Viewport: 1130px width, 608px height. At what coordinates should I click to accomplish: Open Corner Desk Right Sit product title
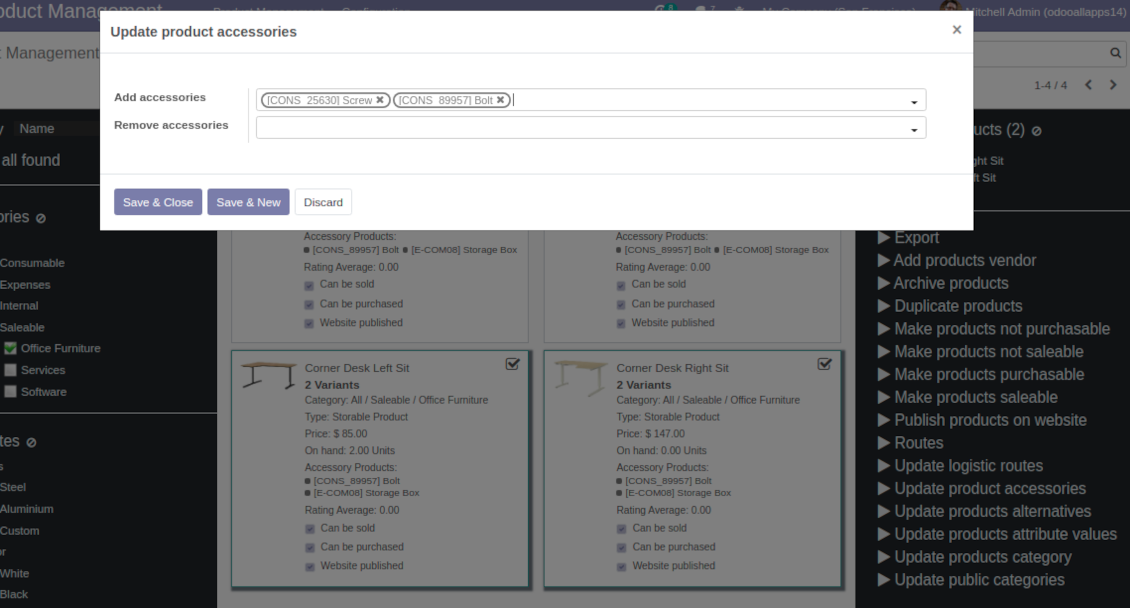(672, 368)
